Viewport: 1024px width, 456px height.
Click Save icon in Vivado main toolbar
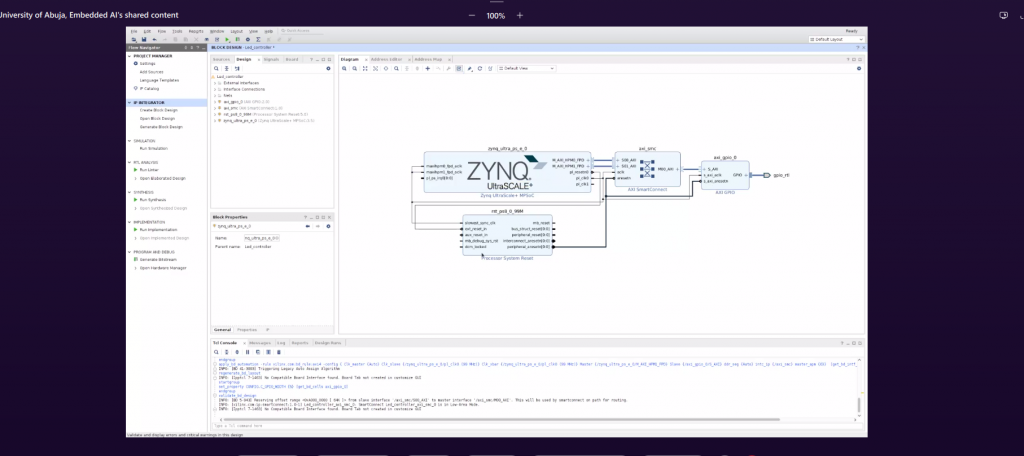pos(144,39)
